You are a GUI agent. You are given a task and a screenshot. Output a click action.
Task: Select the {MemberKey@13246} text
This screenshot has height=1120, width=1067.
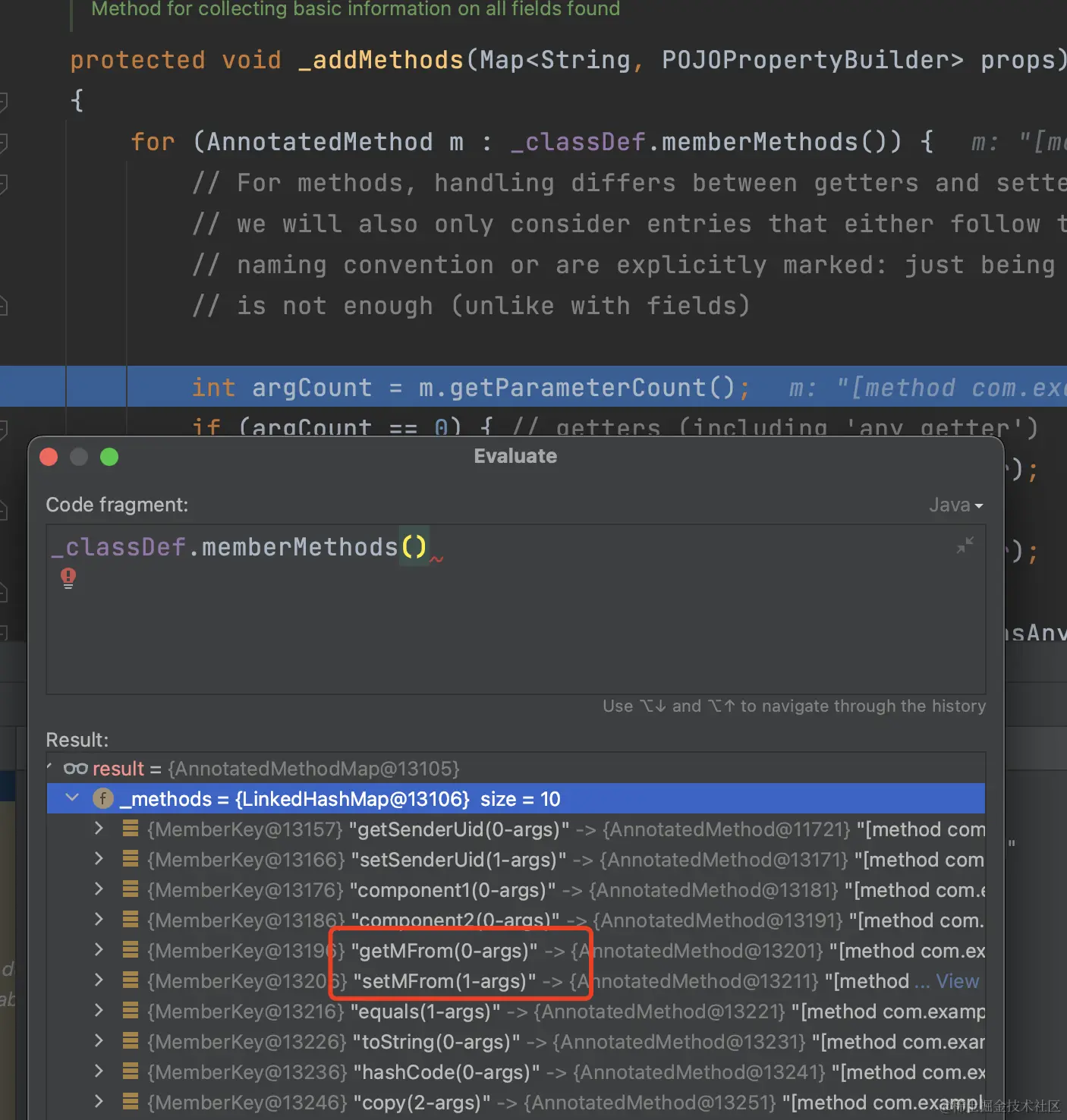[x=247, y=1103]
